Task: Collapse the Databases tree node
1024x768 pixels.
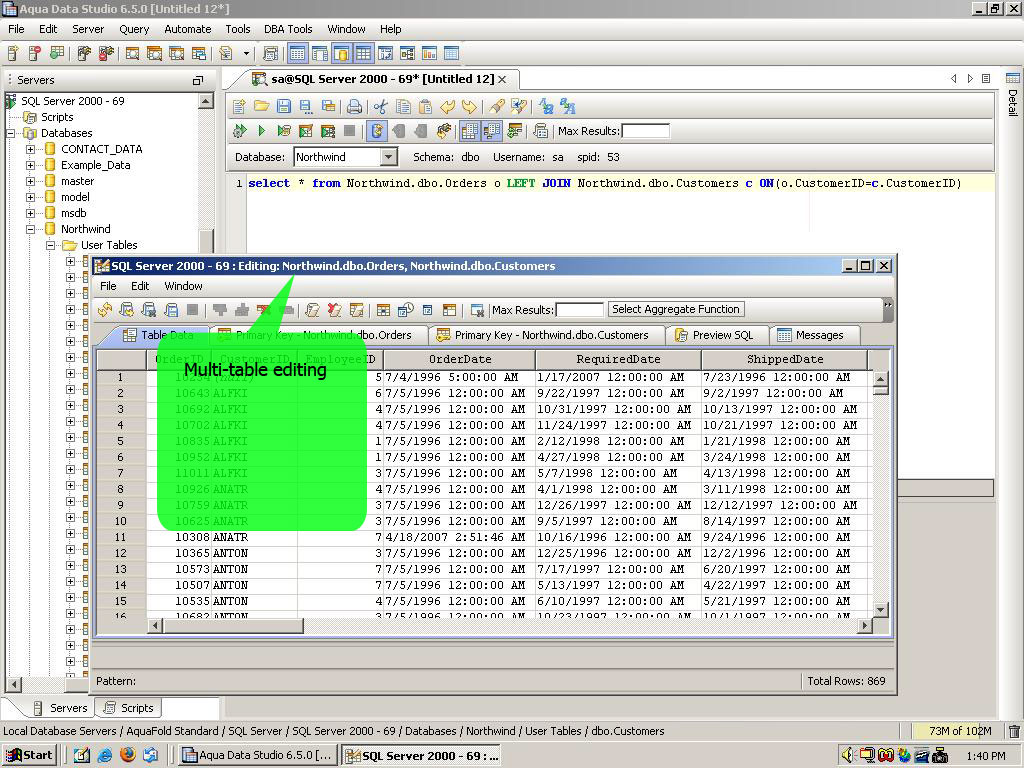Action: click(x=10, y=133)
